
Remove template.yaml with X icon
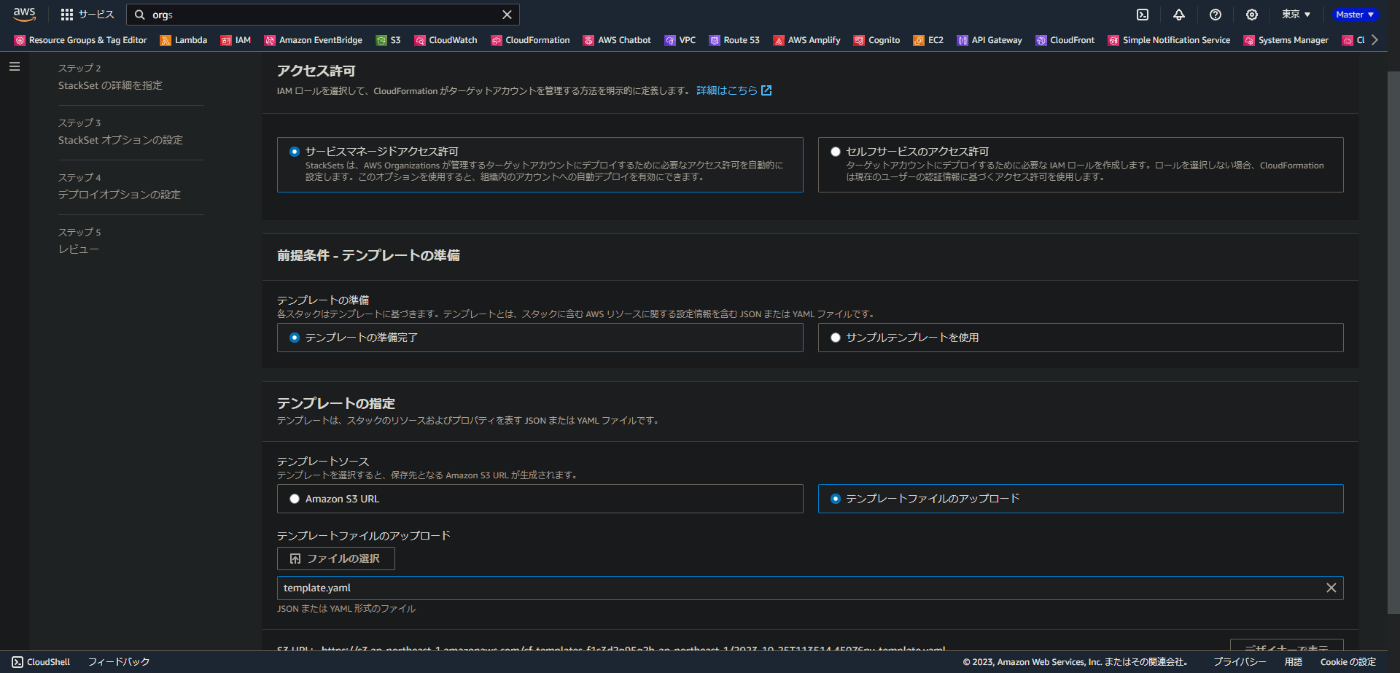point(1331,588)
